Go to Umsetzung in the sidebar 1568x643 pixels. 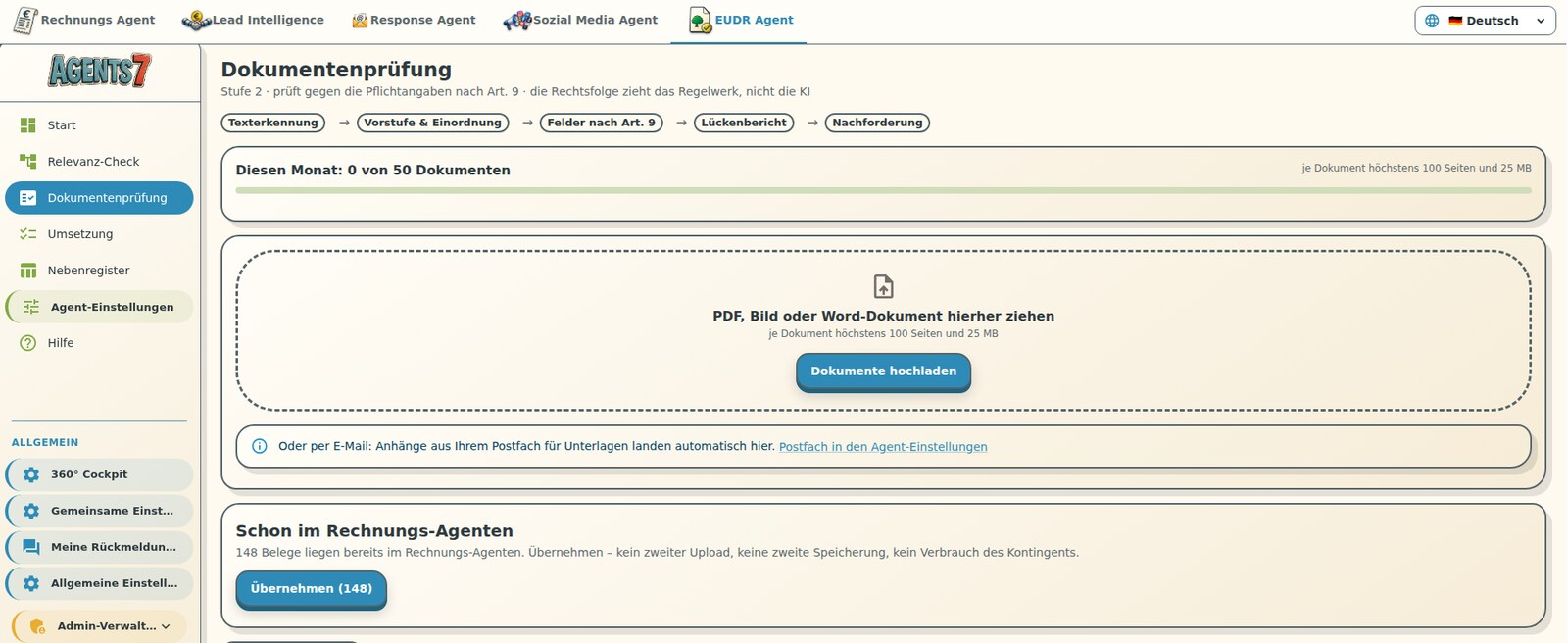click(99, 234)
